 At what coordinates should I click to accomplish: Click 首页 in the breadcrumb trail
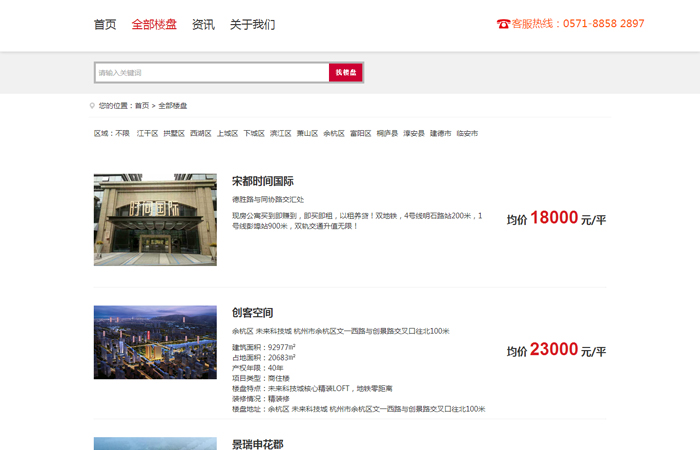click(x=142, y=106)
